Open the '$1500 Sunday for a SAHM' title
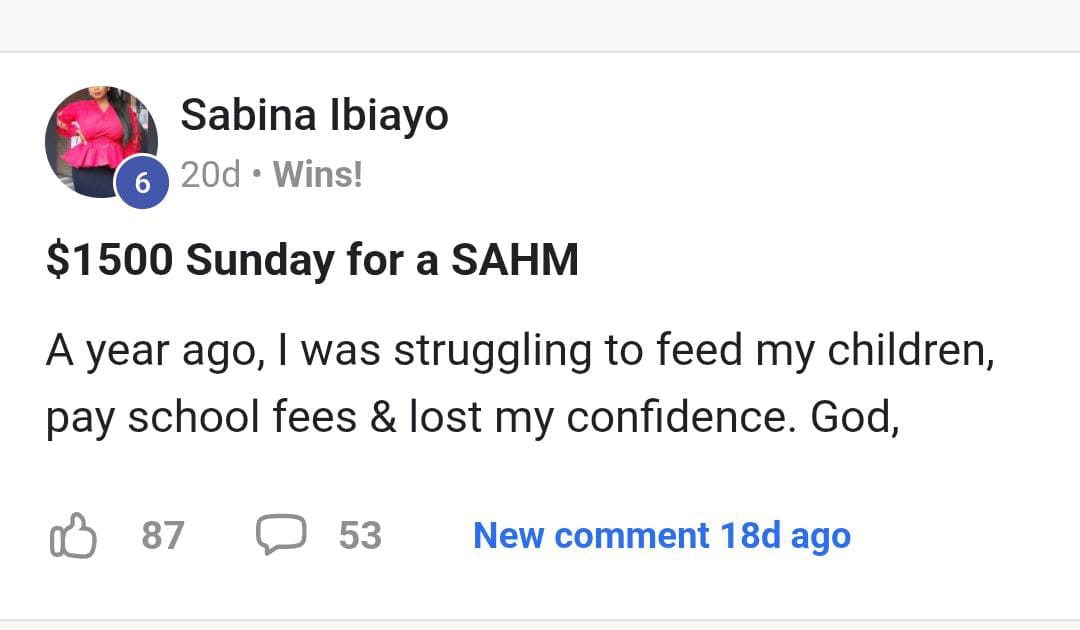Screen dimensions: 1080x630 point(312,261)
